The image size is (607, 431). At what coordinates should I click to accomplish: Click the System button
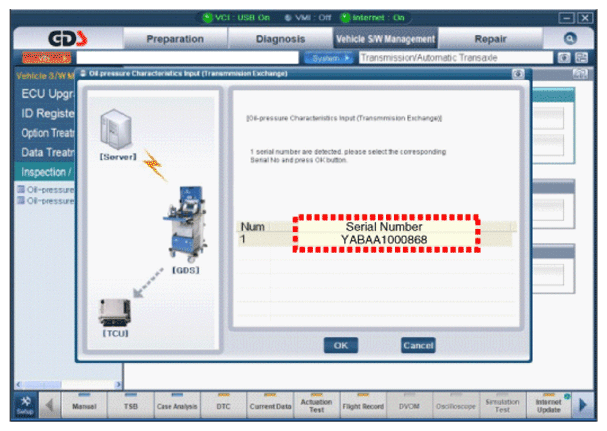pos(329,58)
